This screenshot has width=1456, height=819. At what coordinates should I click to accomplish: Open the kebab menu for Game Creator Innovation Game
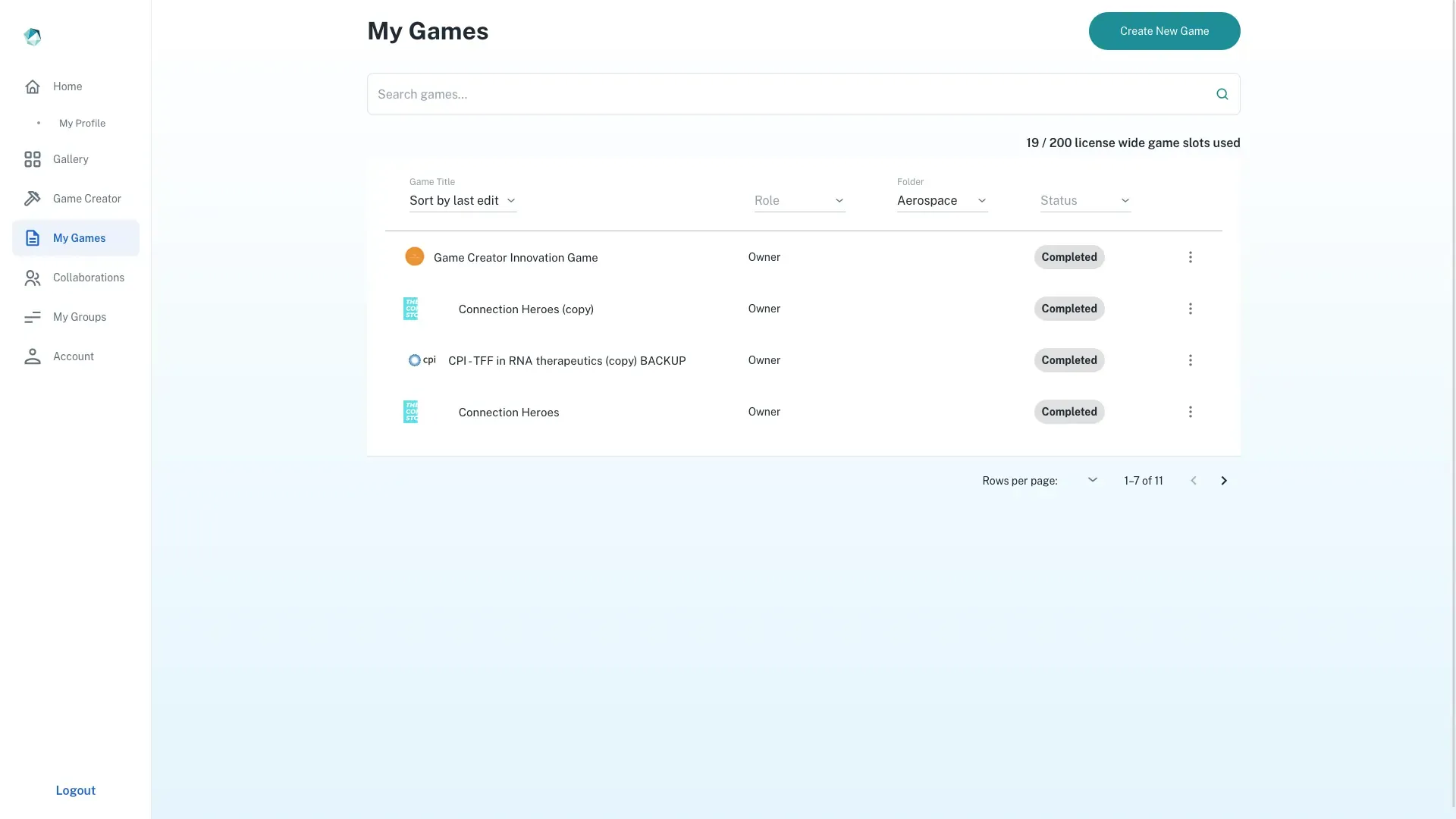click(1190, 257)
